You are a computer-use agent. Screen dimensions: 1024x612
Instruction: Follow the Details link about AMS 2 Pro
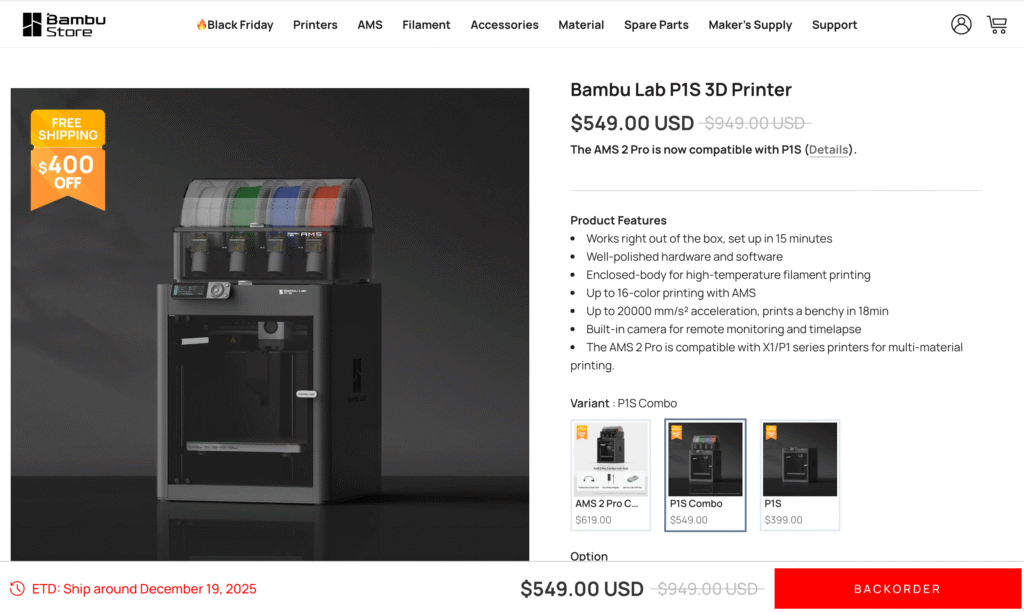pos(828,150)
